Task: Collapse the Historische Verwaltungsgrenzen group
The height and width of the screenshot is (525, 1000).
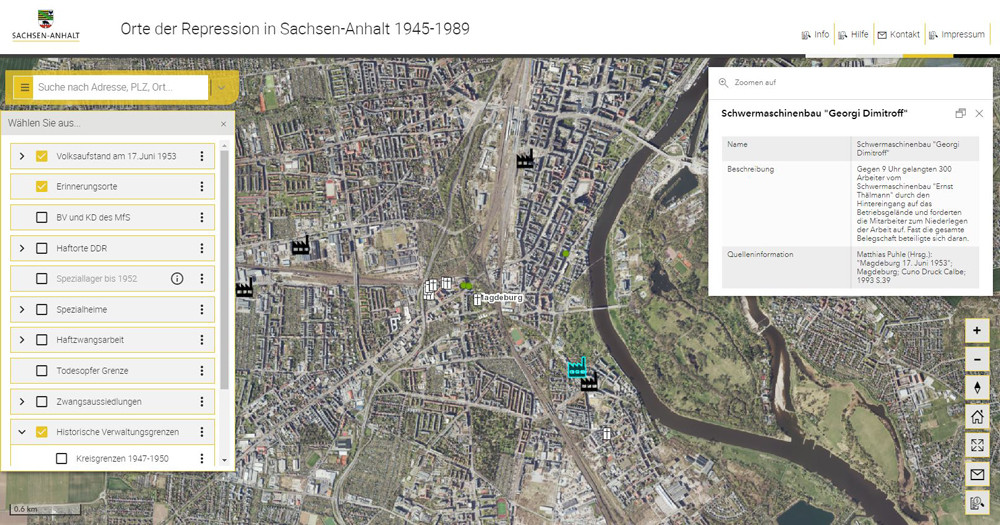Action: [22, 432]
